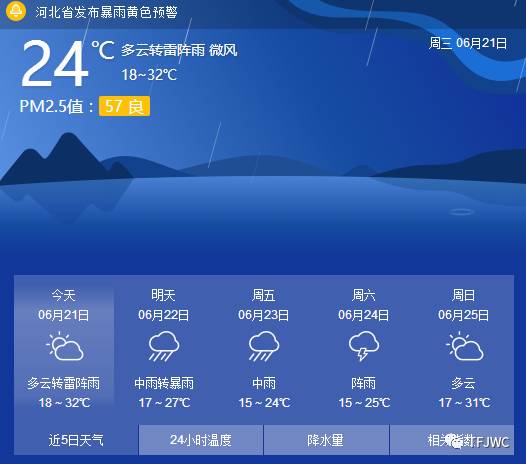Screen dimensions: 526x464
Task: Click the 中雨转暴雨 condition text
Action: 164,383
